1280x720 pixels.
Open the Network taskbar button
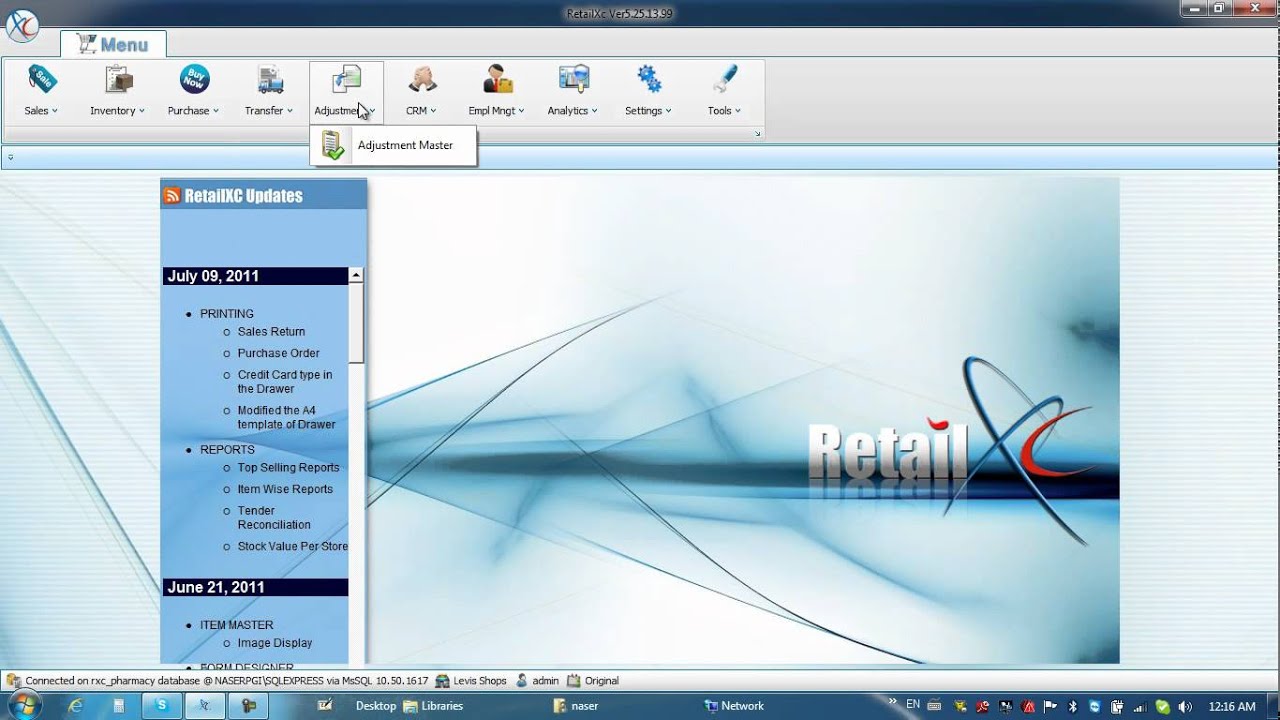click(x=734, y=706)
